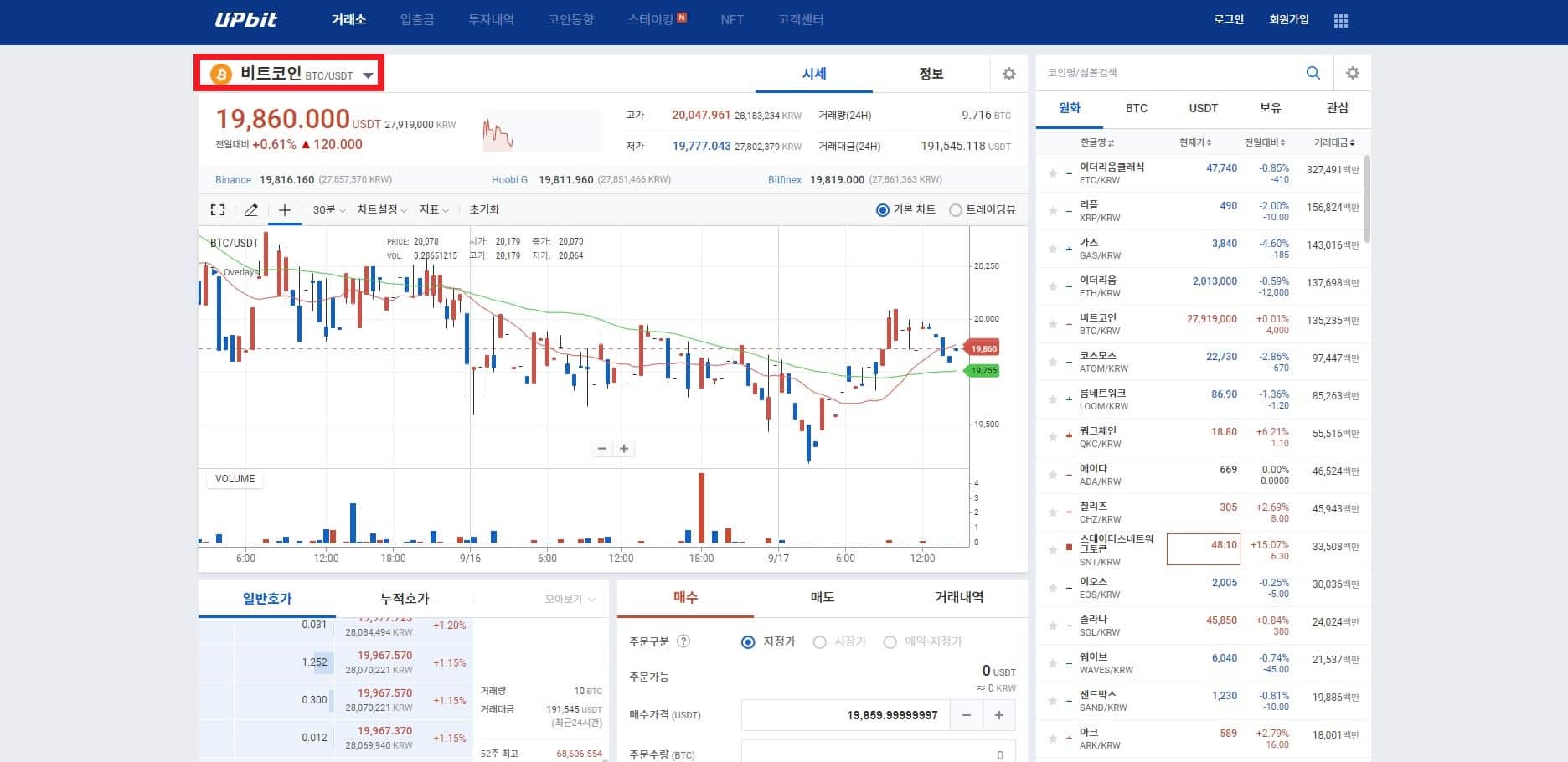The image size is (1568, 762).
Task: Open the apps grid icon top right
Action: coord(1340,20)
